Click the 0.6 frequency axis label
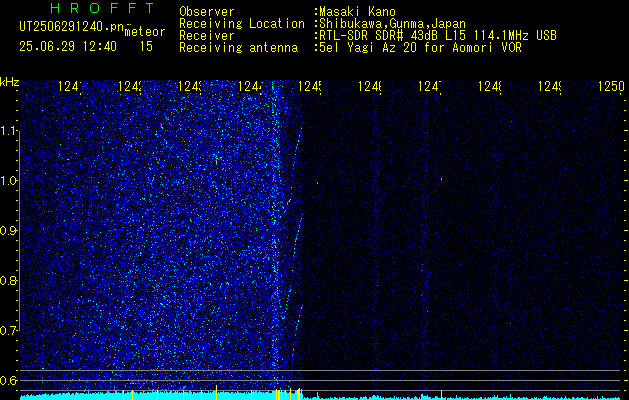Screen dimensions: 629x400 point(8,380)
